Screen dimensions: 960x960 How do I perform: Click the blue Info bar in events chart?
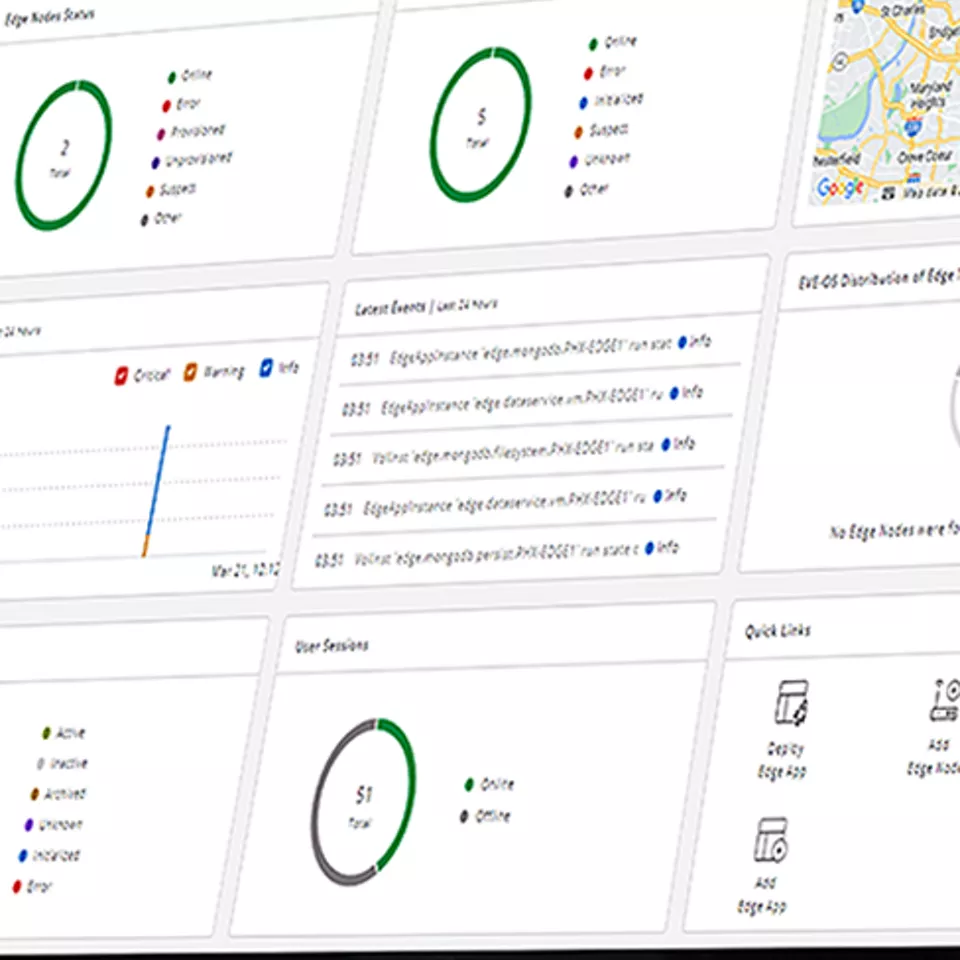158,479
